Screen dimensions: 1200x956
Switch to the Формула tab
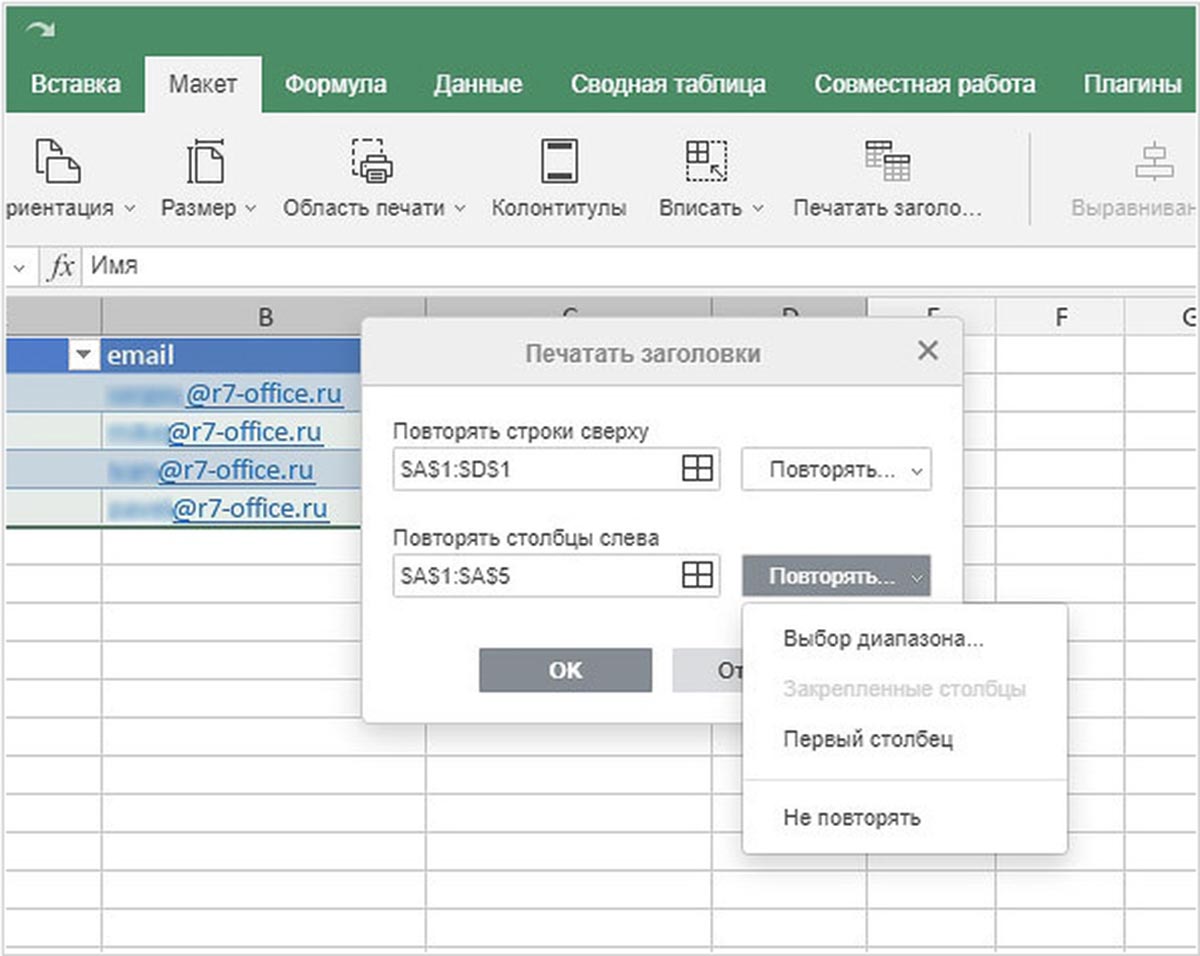[x=335, y=85]
